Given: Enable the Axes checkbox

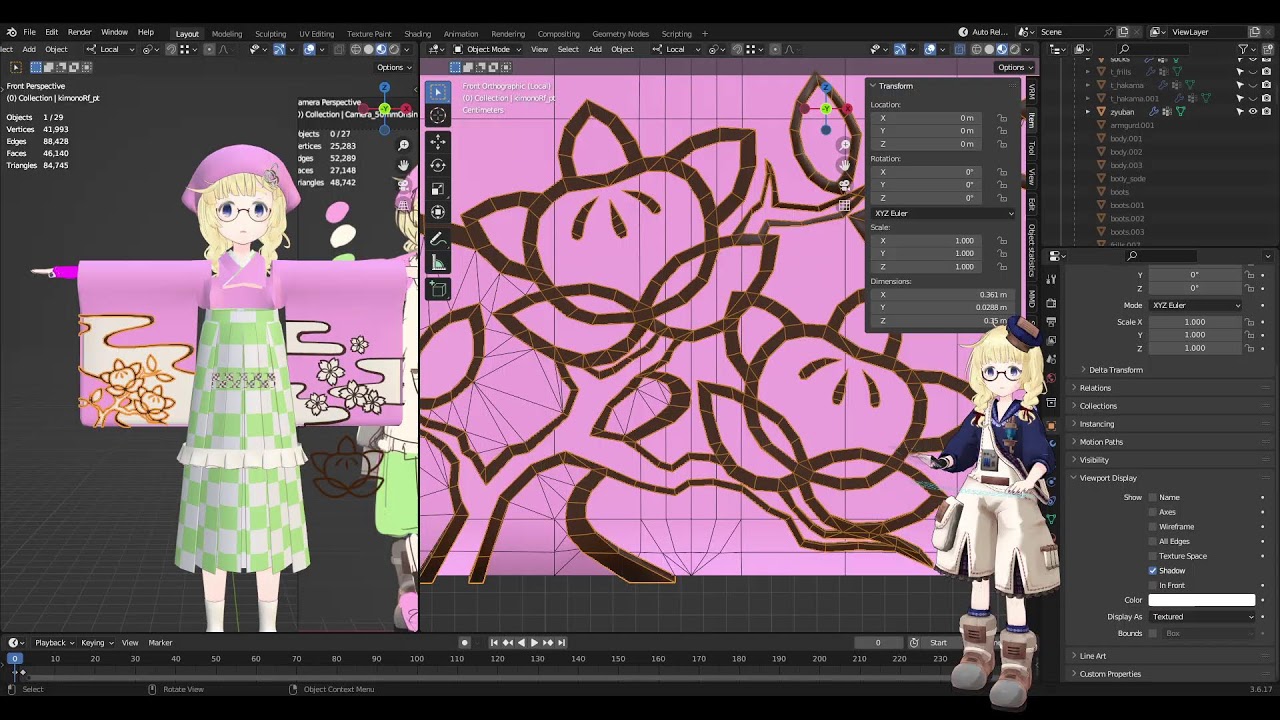Looking at the screenshot, I should (1152, 512).
